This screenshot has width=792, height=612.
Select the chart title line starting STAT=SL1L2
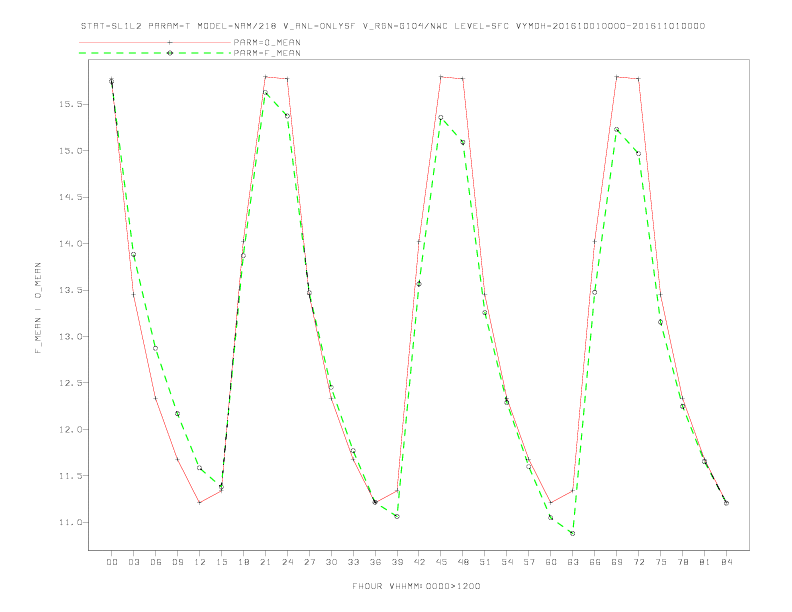tap(393, 26)
